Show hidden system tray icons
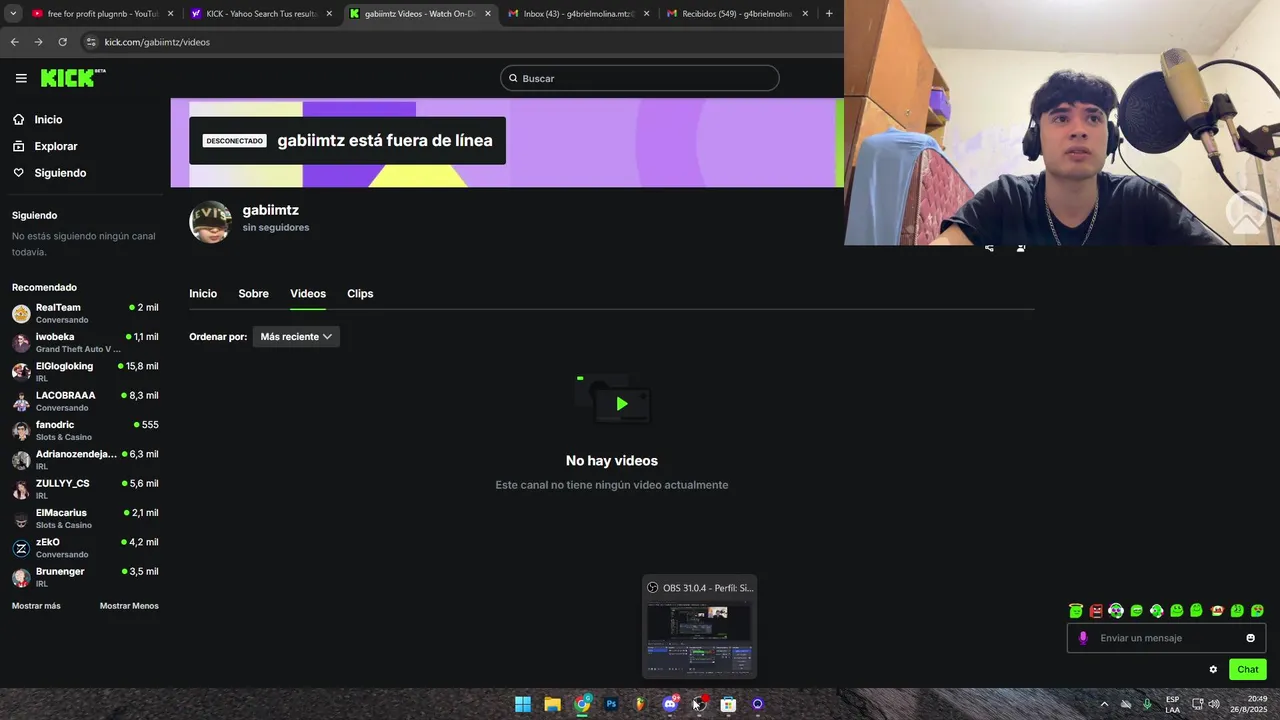 click(x=1104, y=704)
